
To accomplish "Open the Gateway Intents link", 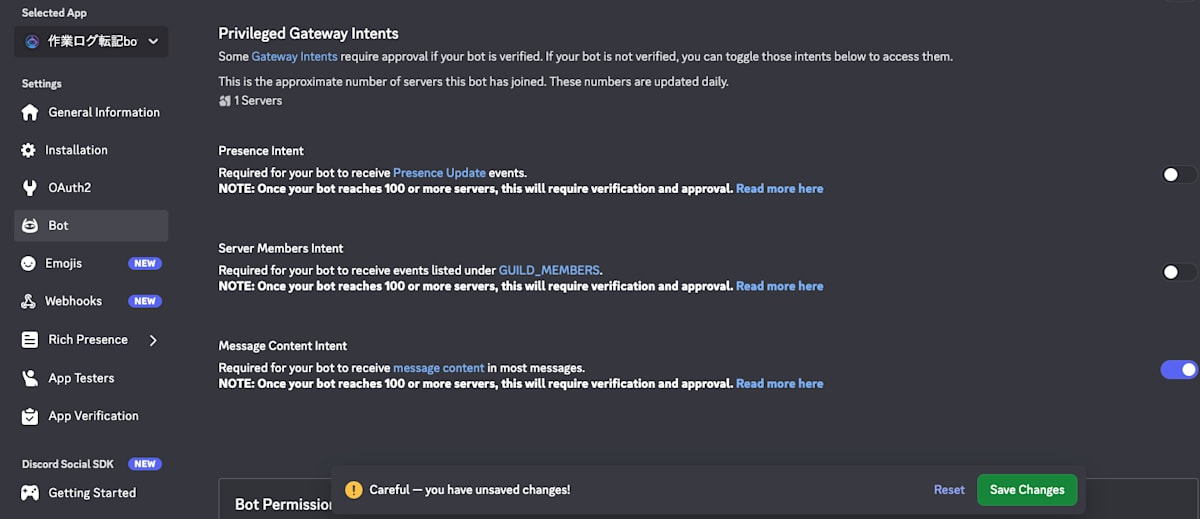I will 294,57.
